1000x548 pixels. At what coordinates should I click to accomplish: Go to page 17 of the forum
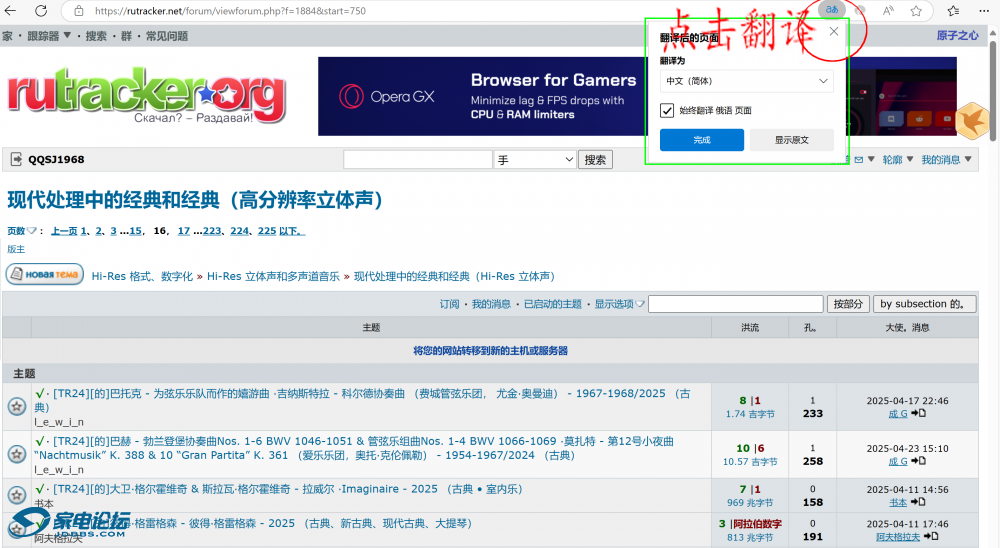[x=183, y=231]
